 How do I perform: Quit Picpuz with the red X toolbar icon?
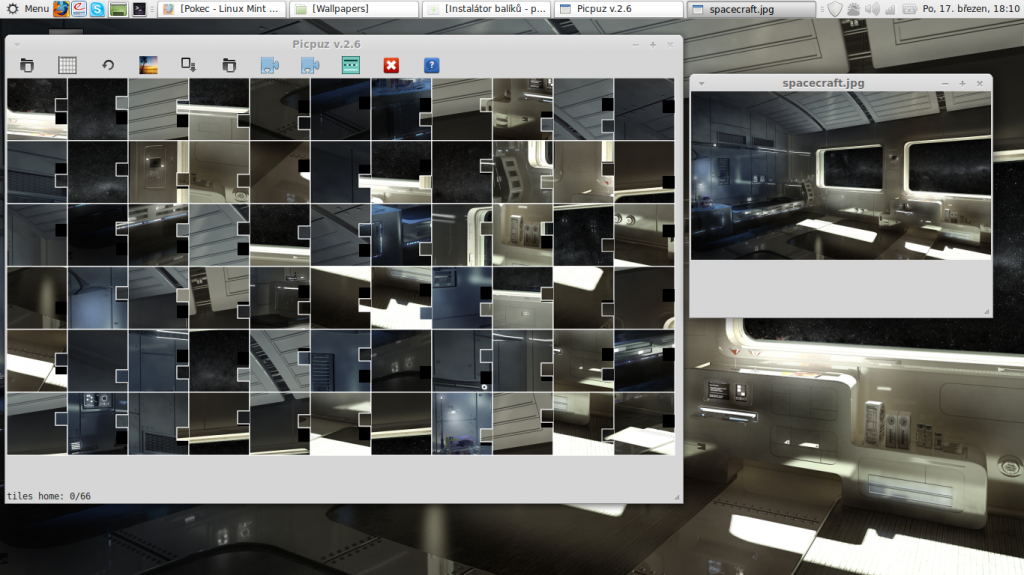point(391,65)
